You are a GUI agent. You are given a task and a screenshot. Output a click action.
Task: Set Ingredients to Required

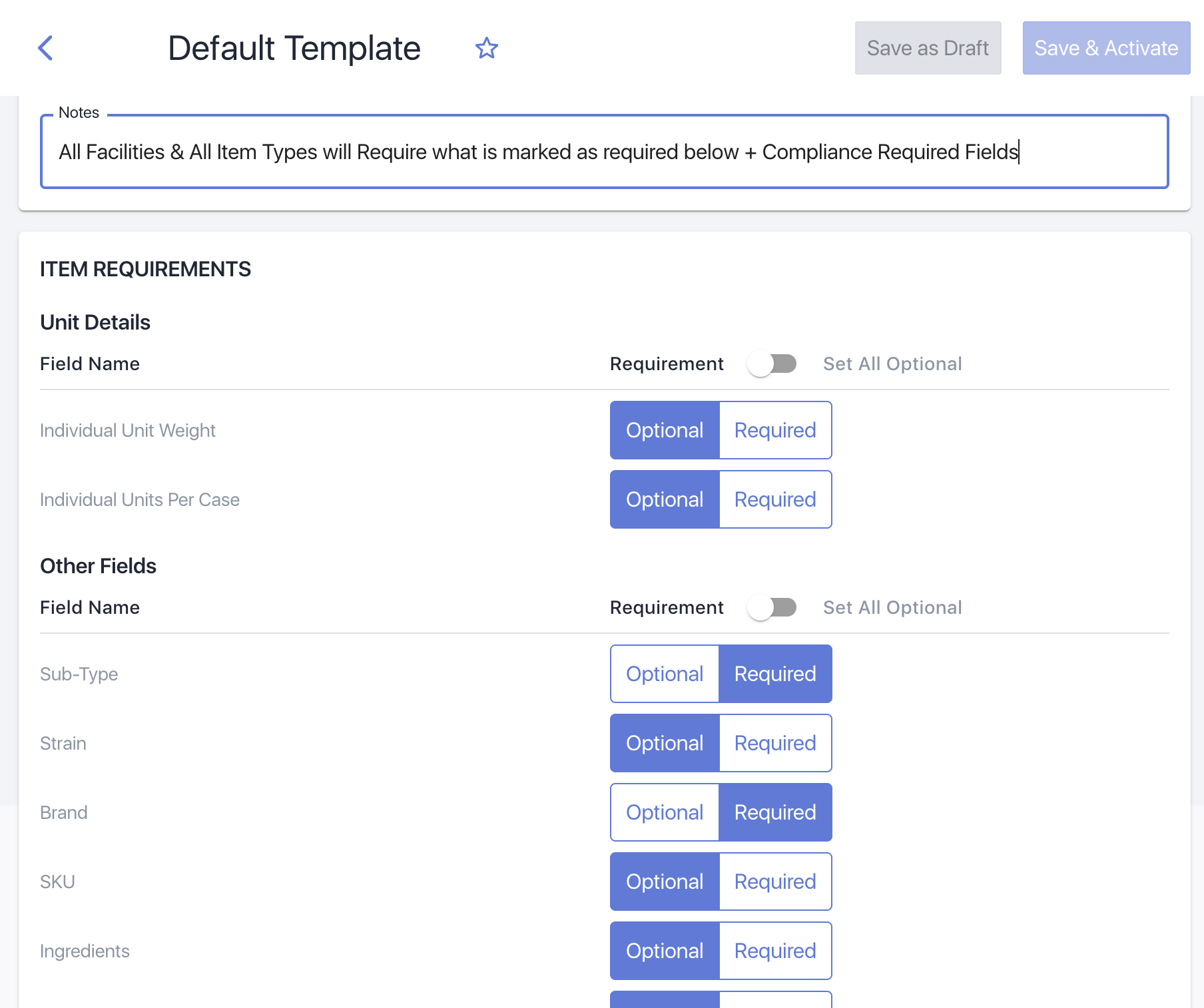[775, 951]
